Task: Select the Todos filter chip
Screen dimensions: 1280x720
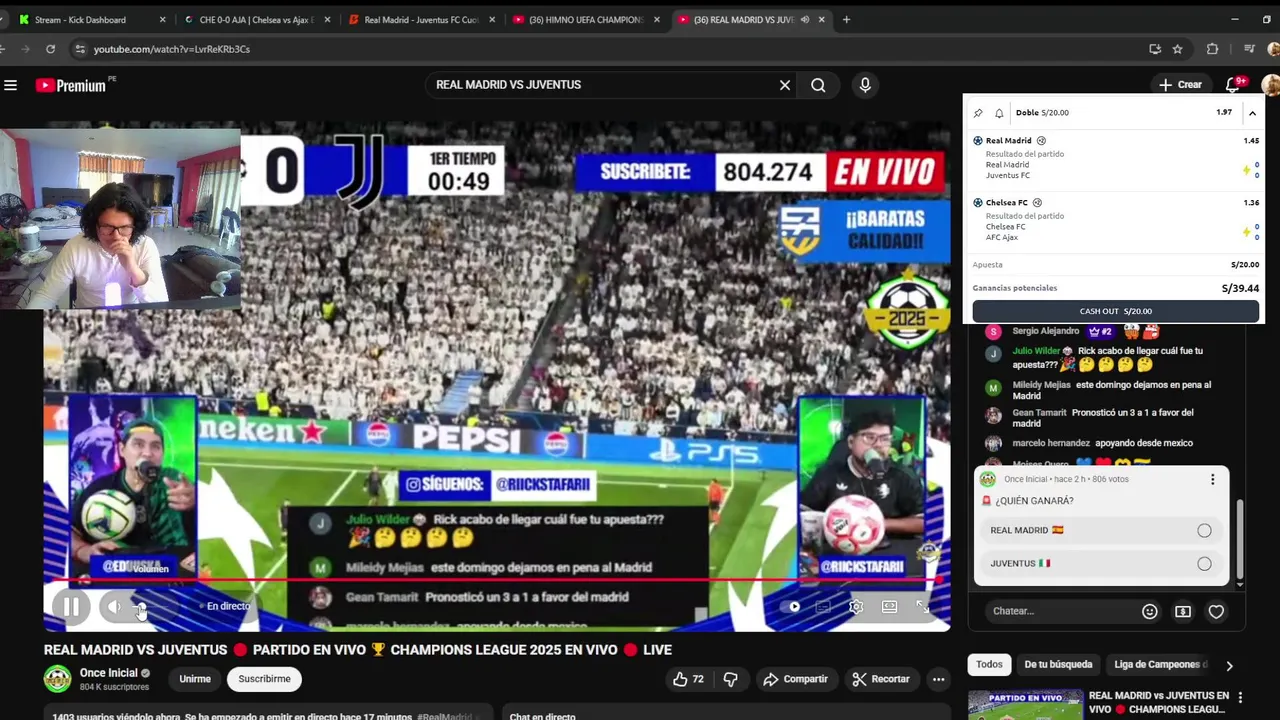Action: pyautogui.click(x=989, y=665)
